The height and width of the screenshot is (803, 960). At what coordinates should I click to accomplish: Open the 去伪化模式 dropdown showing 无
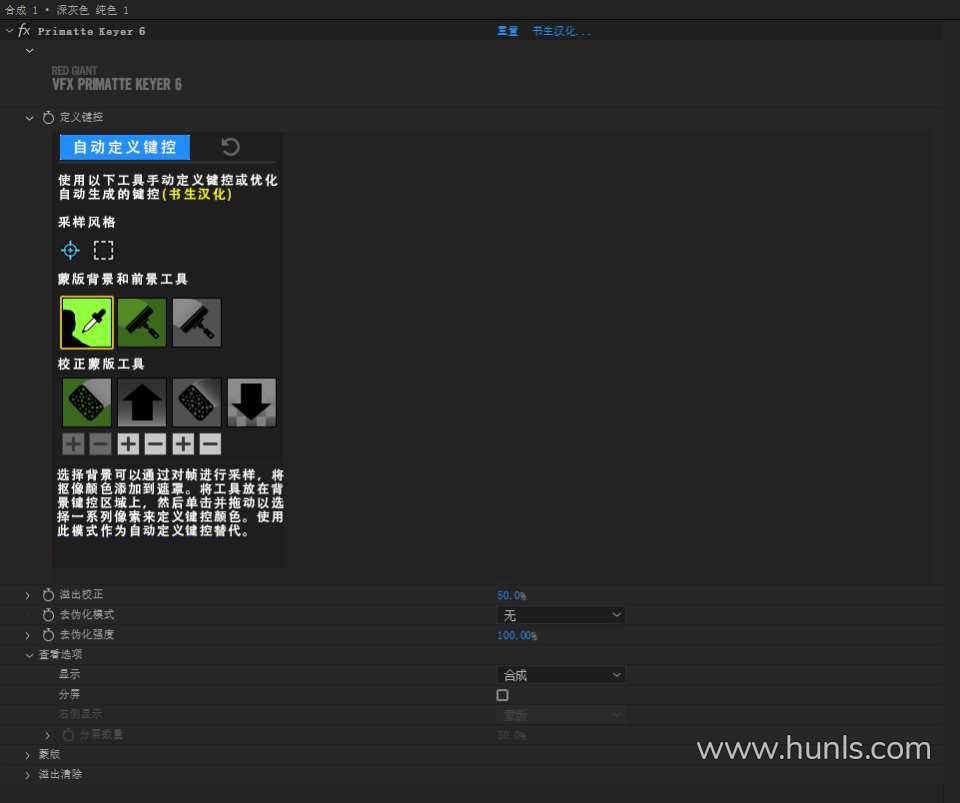click(561, 615)
